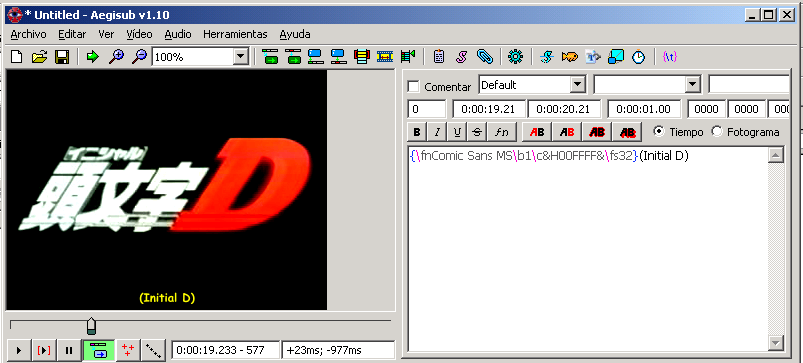Open options with the gear icon
Screen dimensions: 803x363
coord(515,57)
